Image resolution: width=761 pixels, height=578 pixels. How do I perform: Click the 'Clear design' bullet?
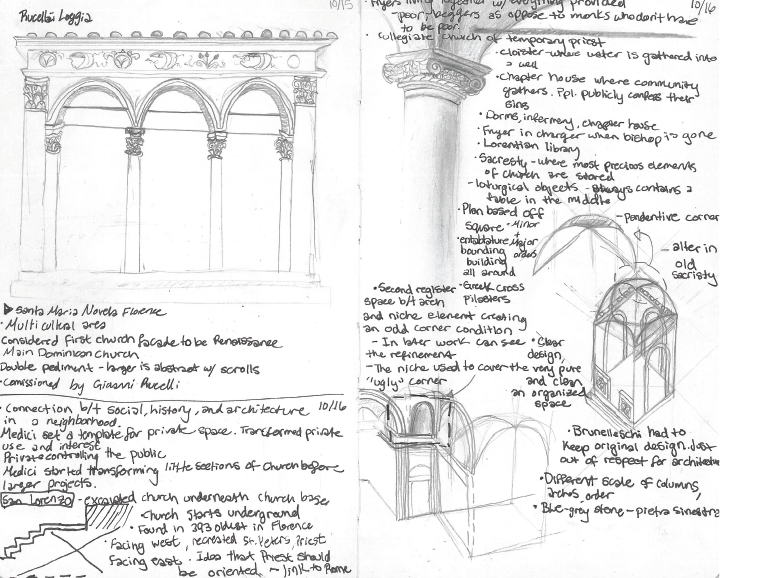pyautogui.click(x=547, y=348)
